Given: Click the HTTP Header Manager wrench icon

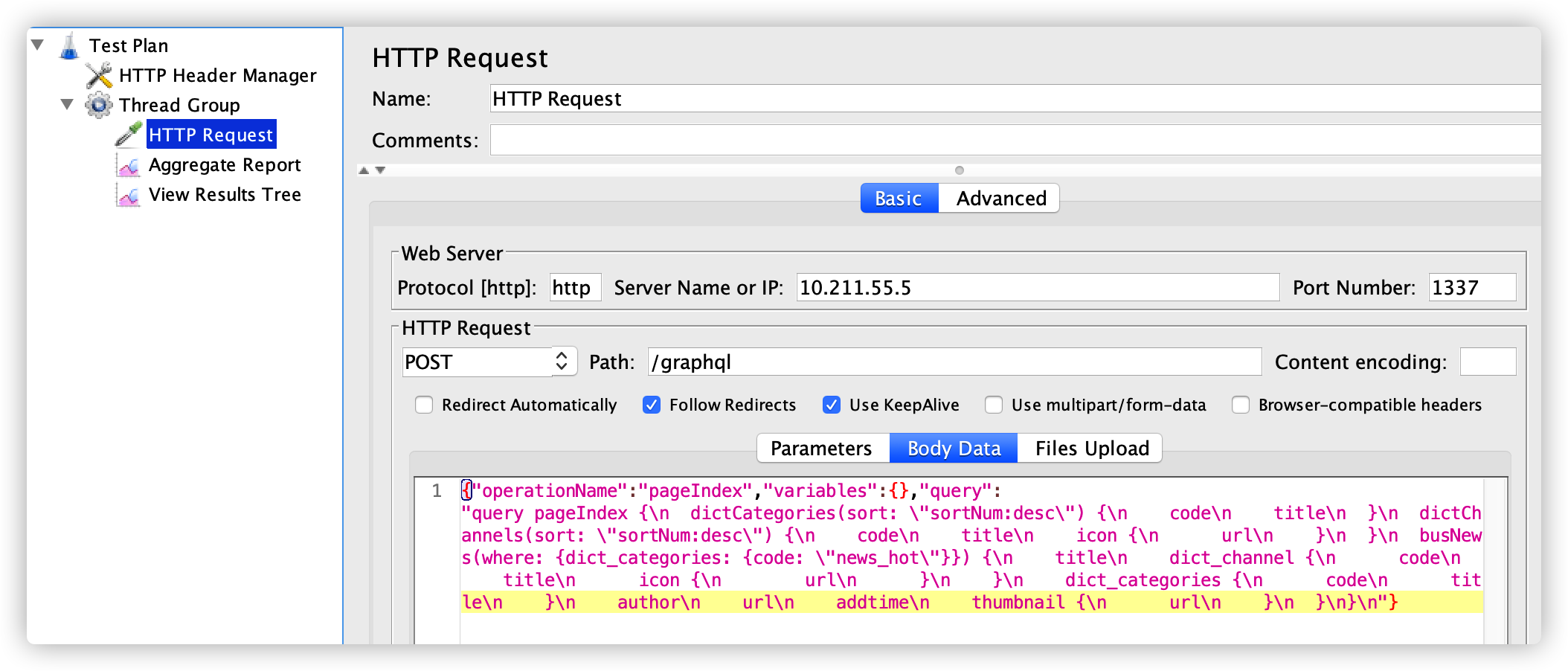Looking at the screenshot, I should click(99, 75).
